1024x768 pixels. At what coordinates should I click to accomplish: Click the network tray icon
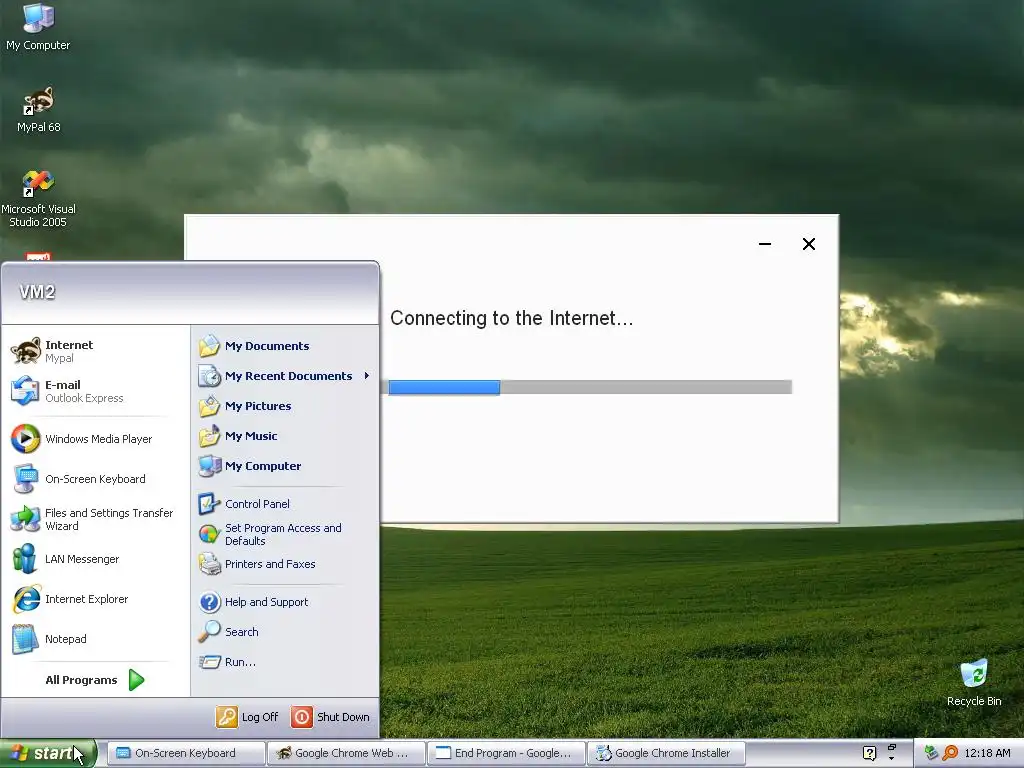click(x=931, y=753)
